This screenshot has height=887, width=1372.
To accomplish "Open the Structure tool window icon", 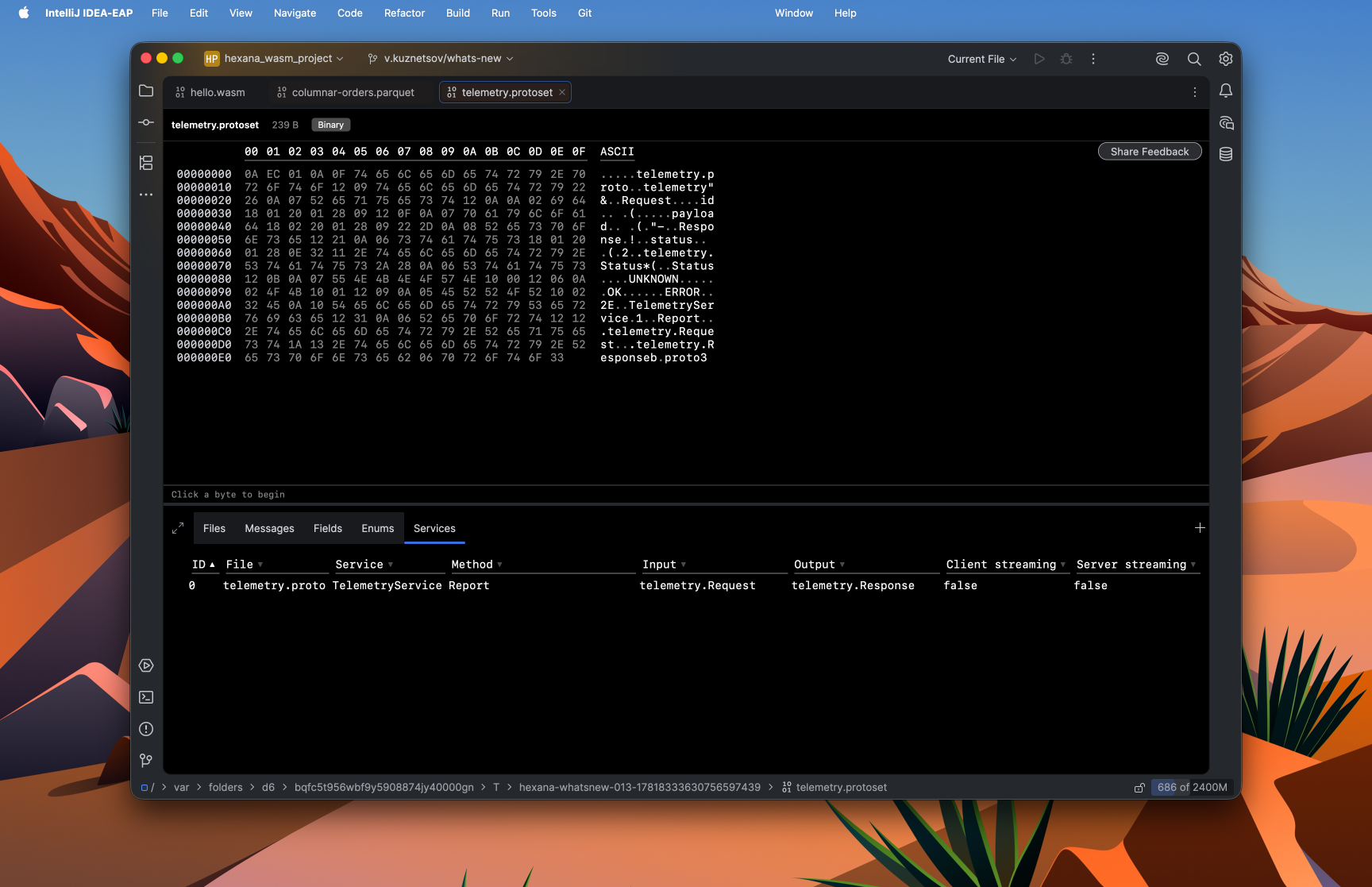I will [146, 163].
